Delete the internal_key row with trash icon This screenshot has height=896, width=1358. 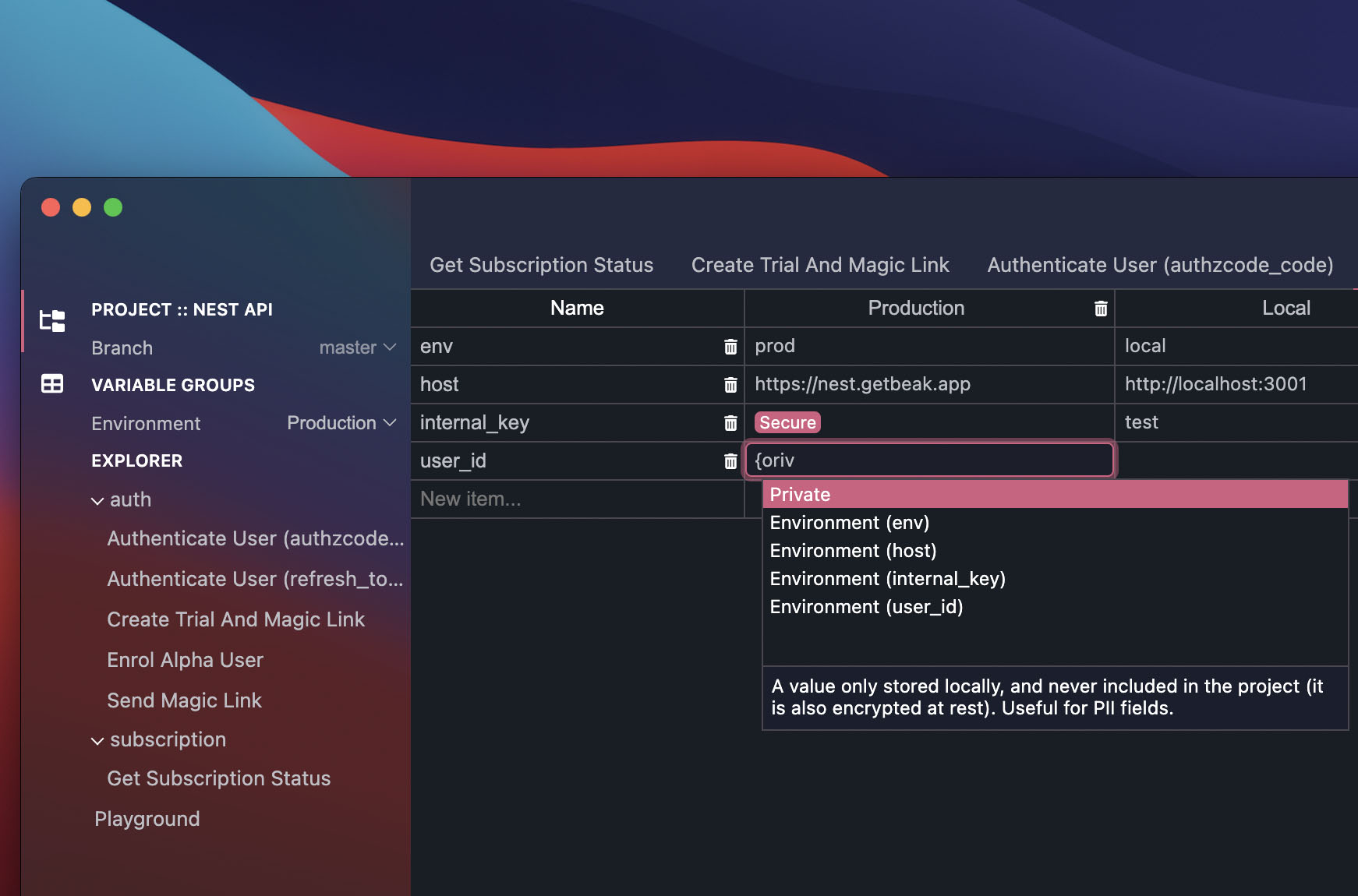pyautogui.click(x=730, y=422)
